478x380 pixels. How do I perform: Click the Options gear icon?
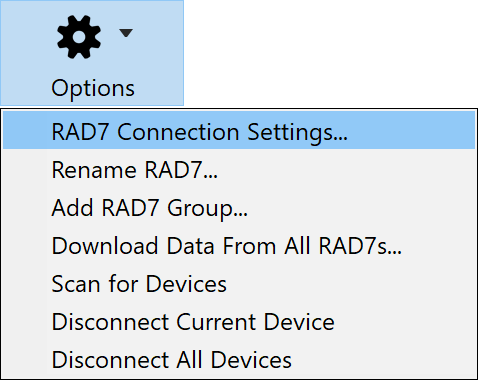tap(79, 37)
